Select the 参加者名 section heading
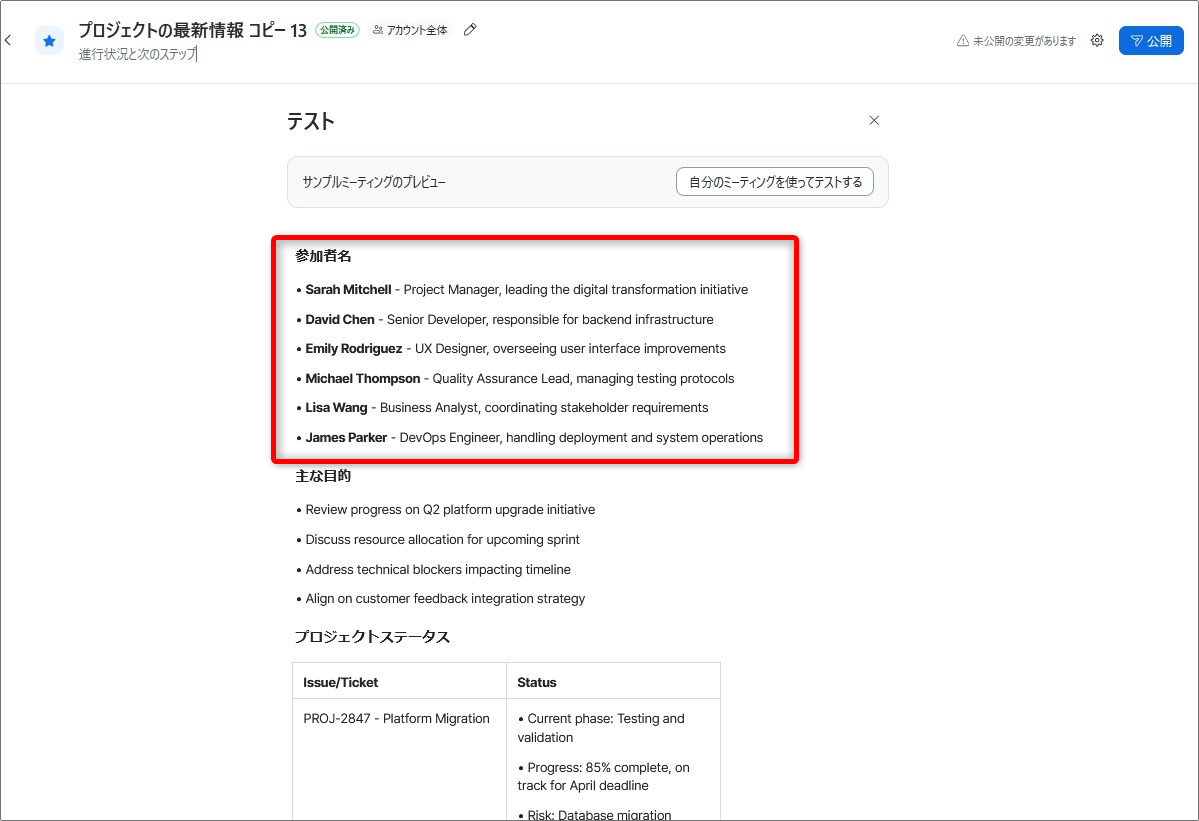Screen dimensions: 1199x821 click(323, 256)
